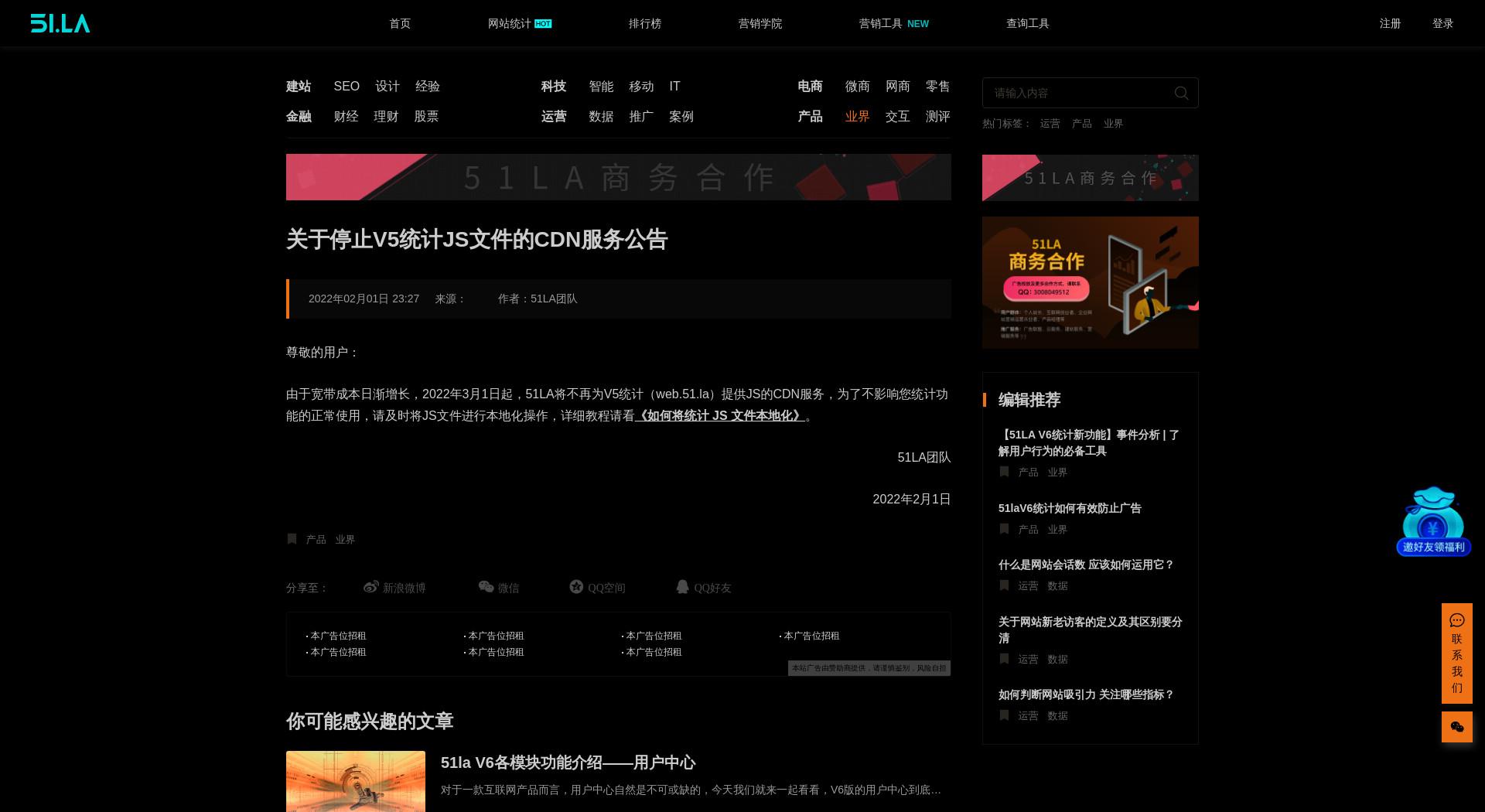Open thumbnail of 用户中心 article

[x=356, y=781]
